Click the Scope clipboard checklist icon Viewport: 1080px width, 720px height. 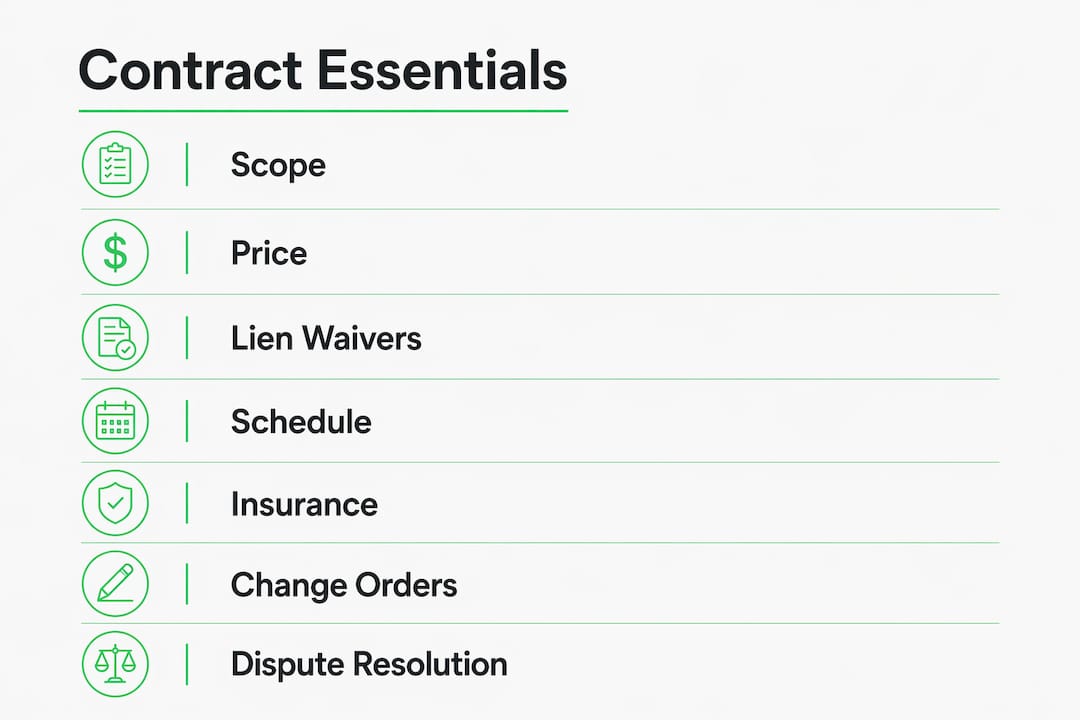pyautogui.click(x=115, y=164)
